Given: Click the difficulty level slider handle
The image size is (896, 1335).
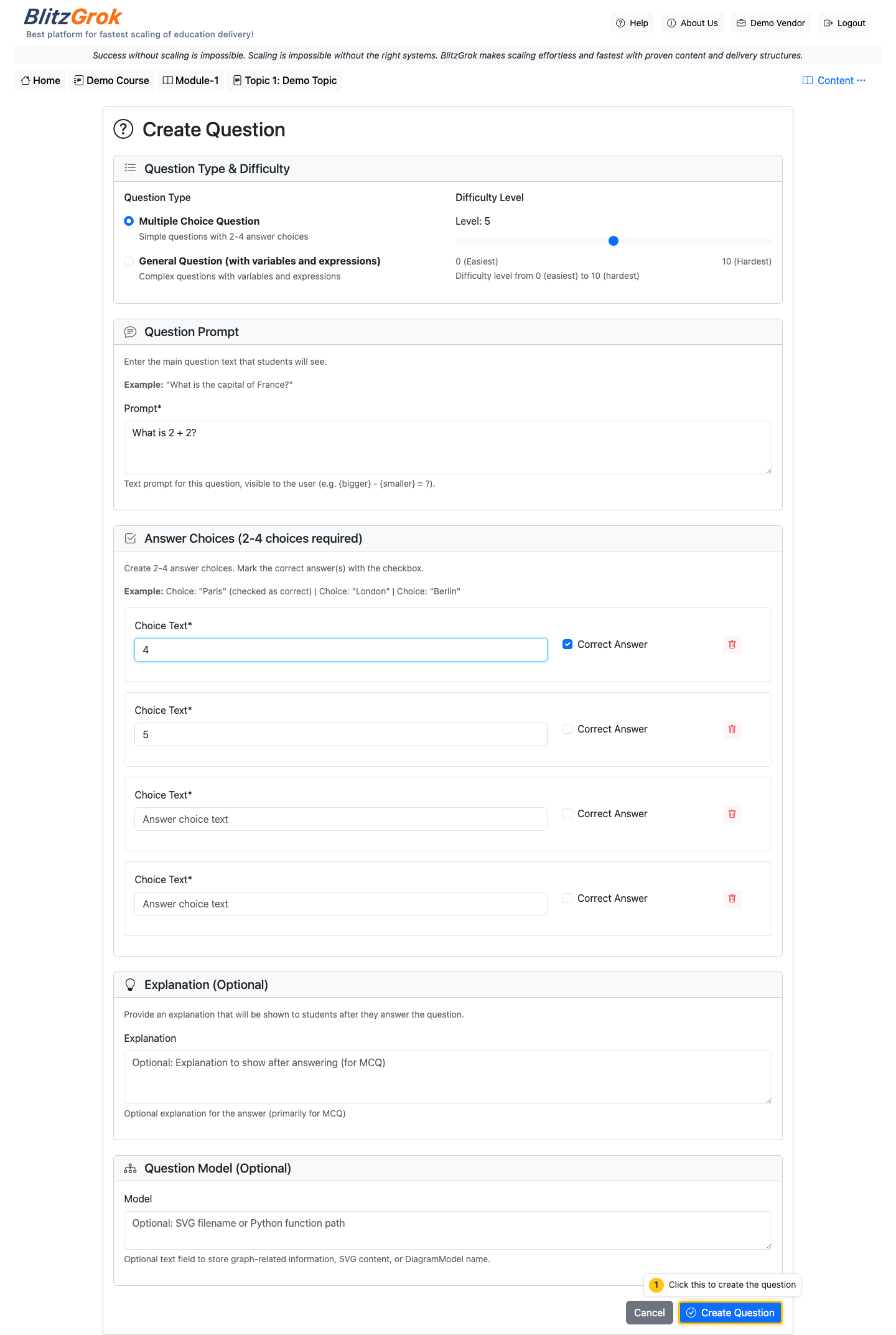Looking at the screenshot, I should click(x=614, y=241).
